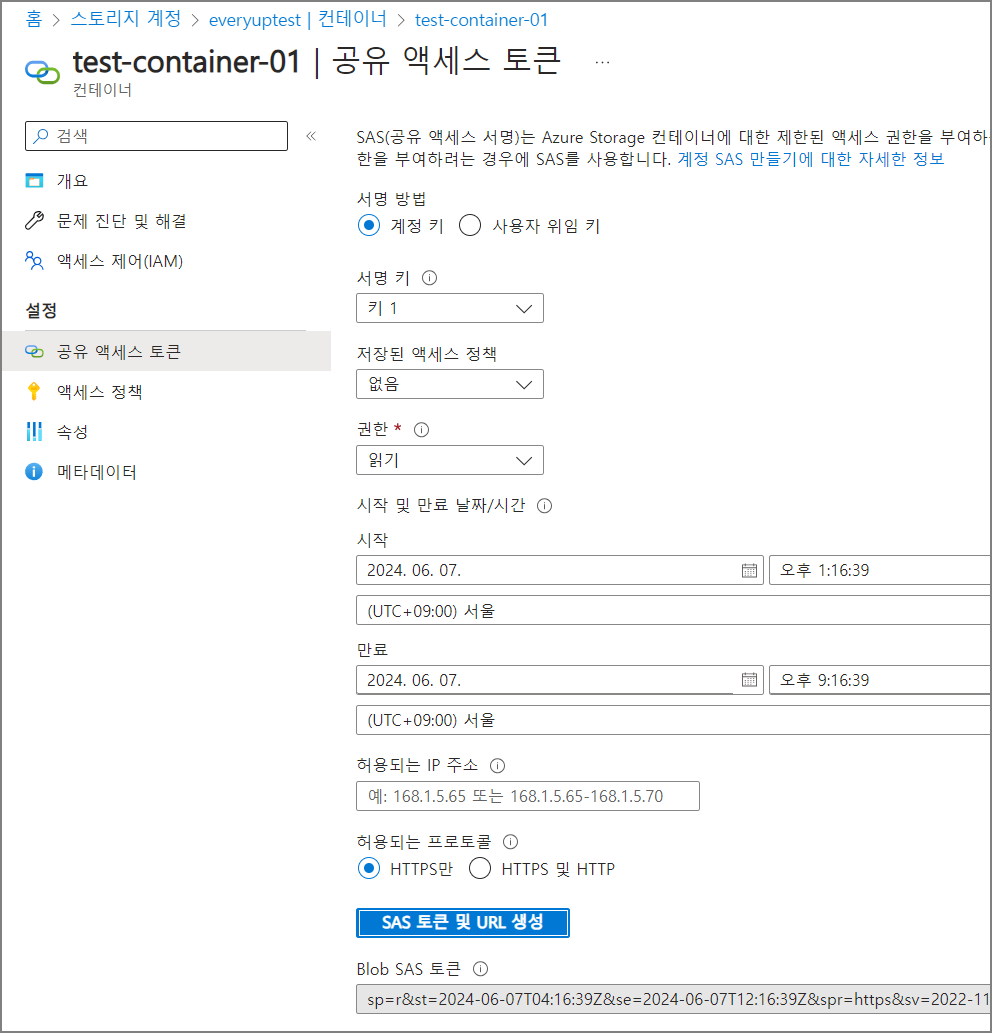Image resolution: width=992 pixels, height=1033 pixels.
Task: Open 메타데이터 in the sidebar
Action: point(97,472)
